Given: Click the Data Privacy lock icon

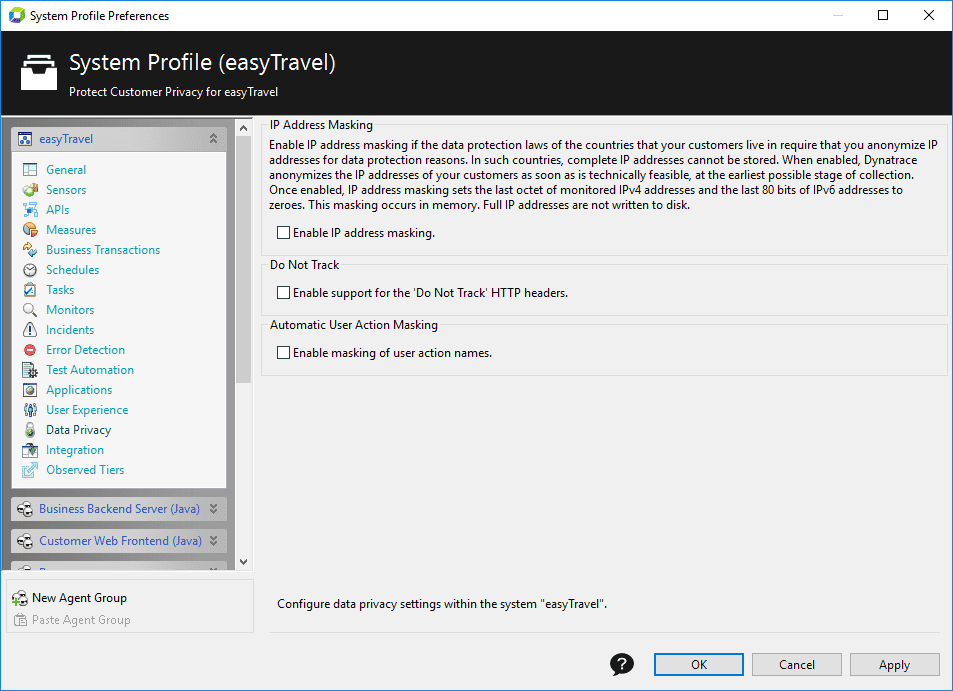Looking at the screenshot, I should tap(30, 430).
